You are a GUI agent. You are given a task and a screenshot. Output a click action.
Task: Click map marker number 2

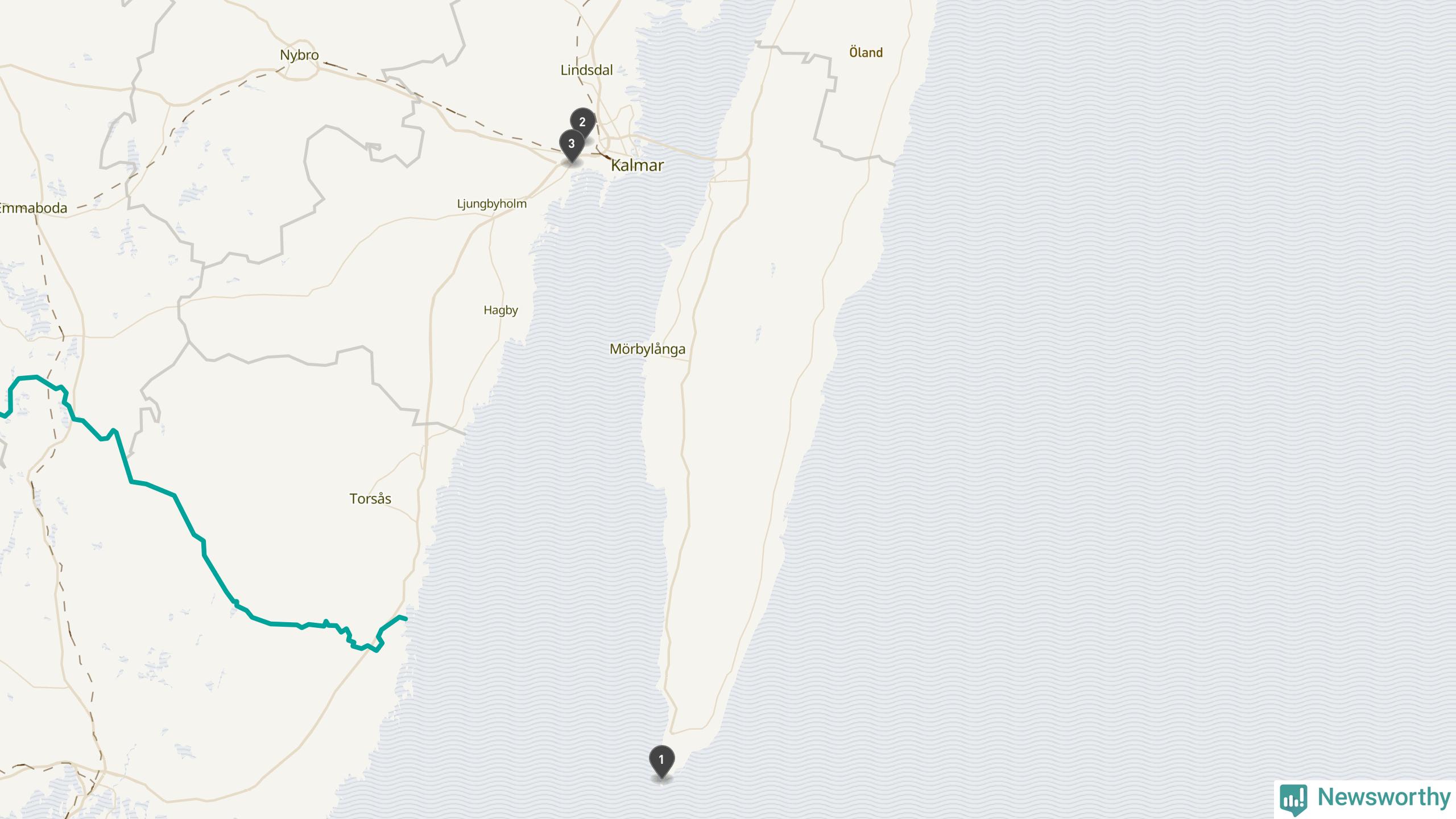(x=582, y=122)
